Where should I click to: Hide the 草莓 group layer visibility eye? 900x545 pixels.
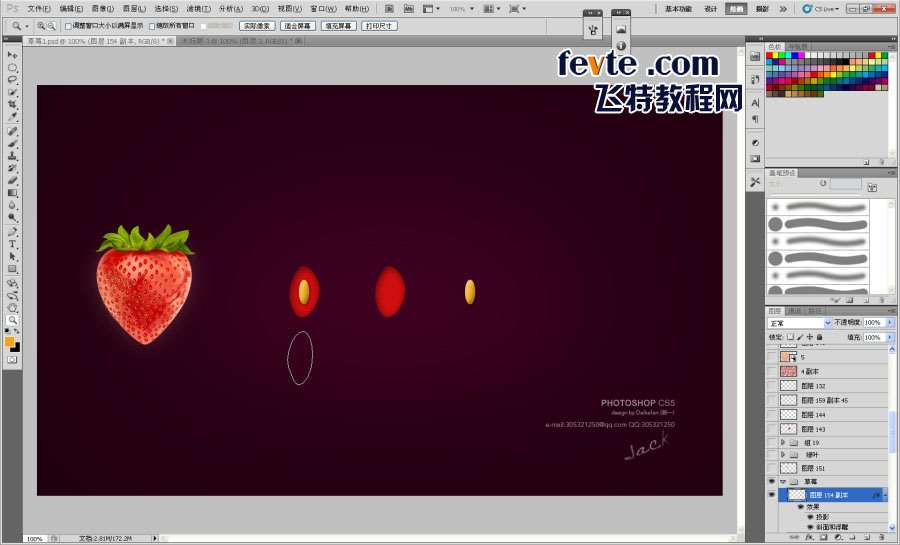click(771, 481)
